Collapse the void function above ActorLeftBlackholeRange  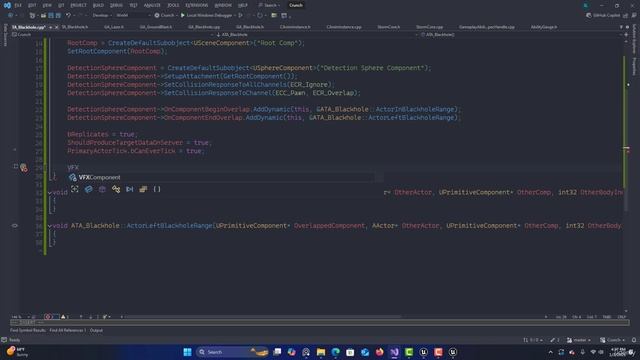50,193
